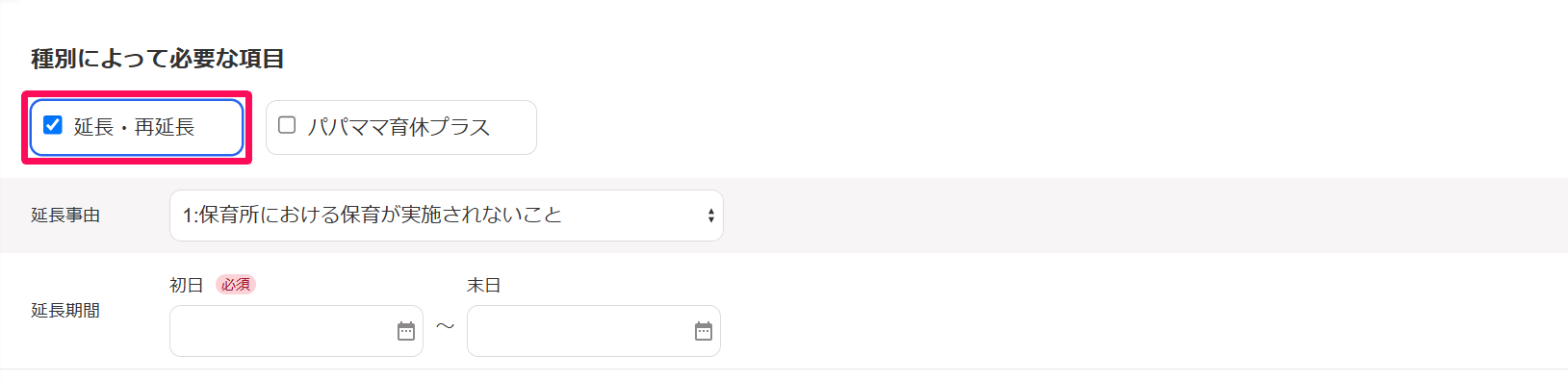Uncheck the 延長・再延長 checkbox

[x=53, y=125]
